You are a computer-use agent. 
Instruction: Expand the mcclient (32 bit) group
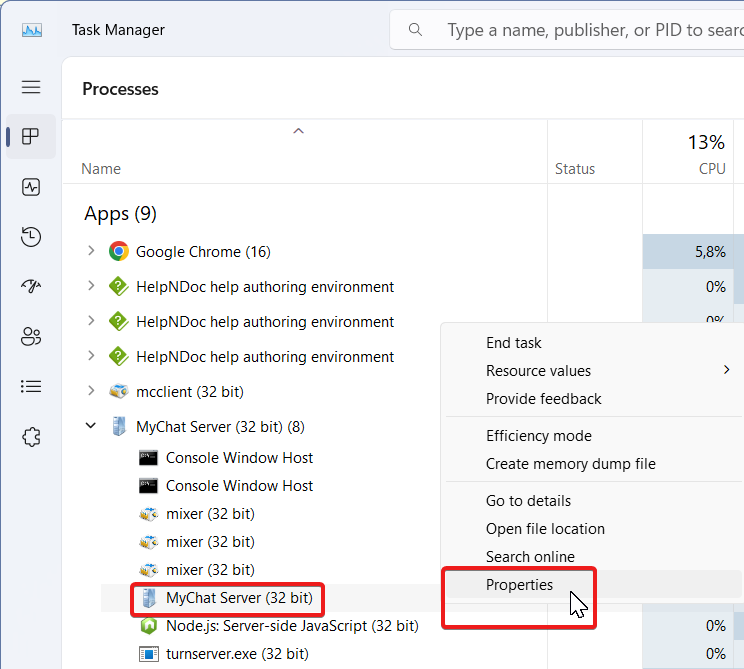click(91, 391)
